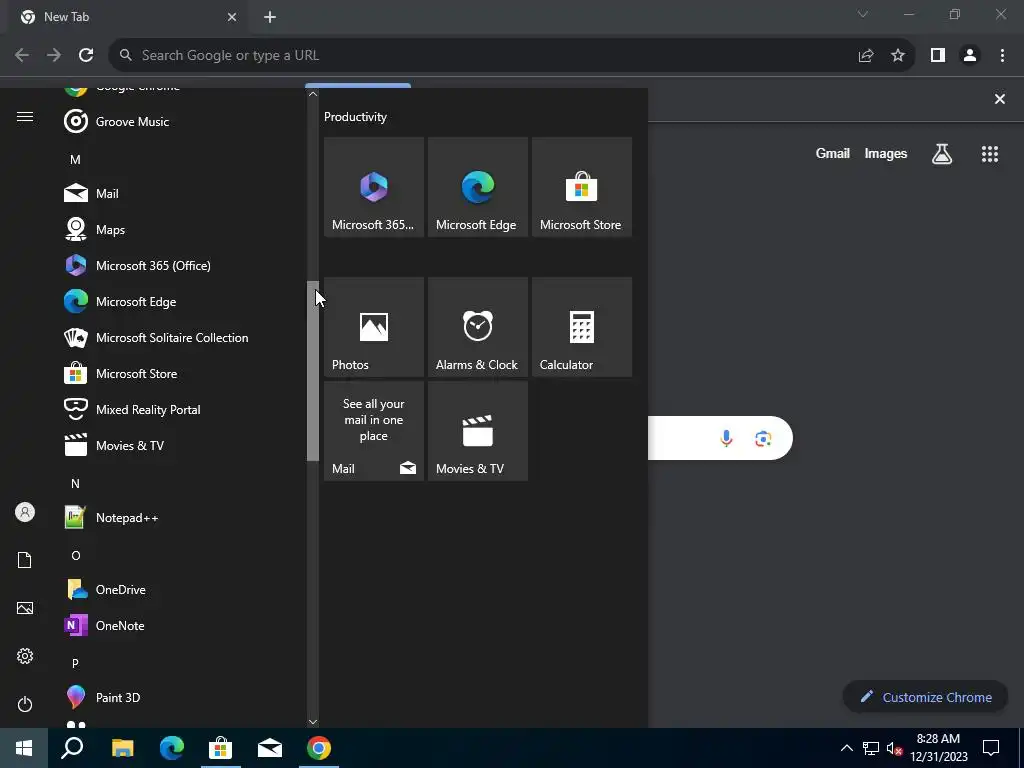The height and width of the screenshot is (768, 1024).
Task: Open the Microsoft Store tile
Action: click(581, 187)
